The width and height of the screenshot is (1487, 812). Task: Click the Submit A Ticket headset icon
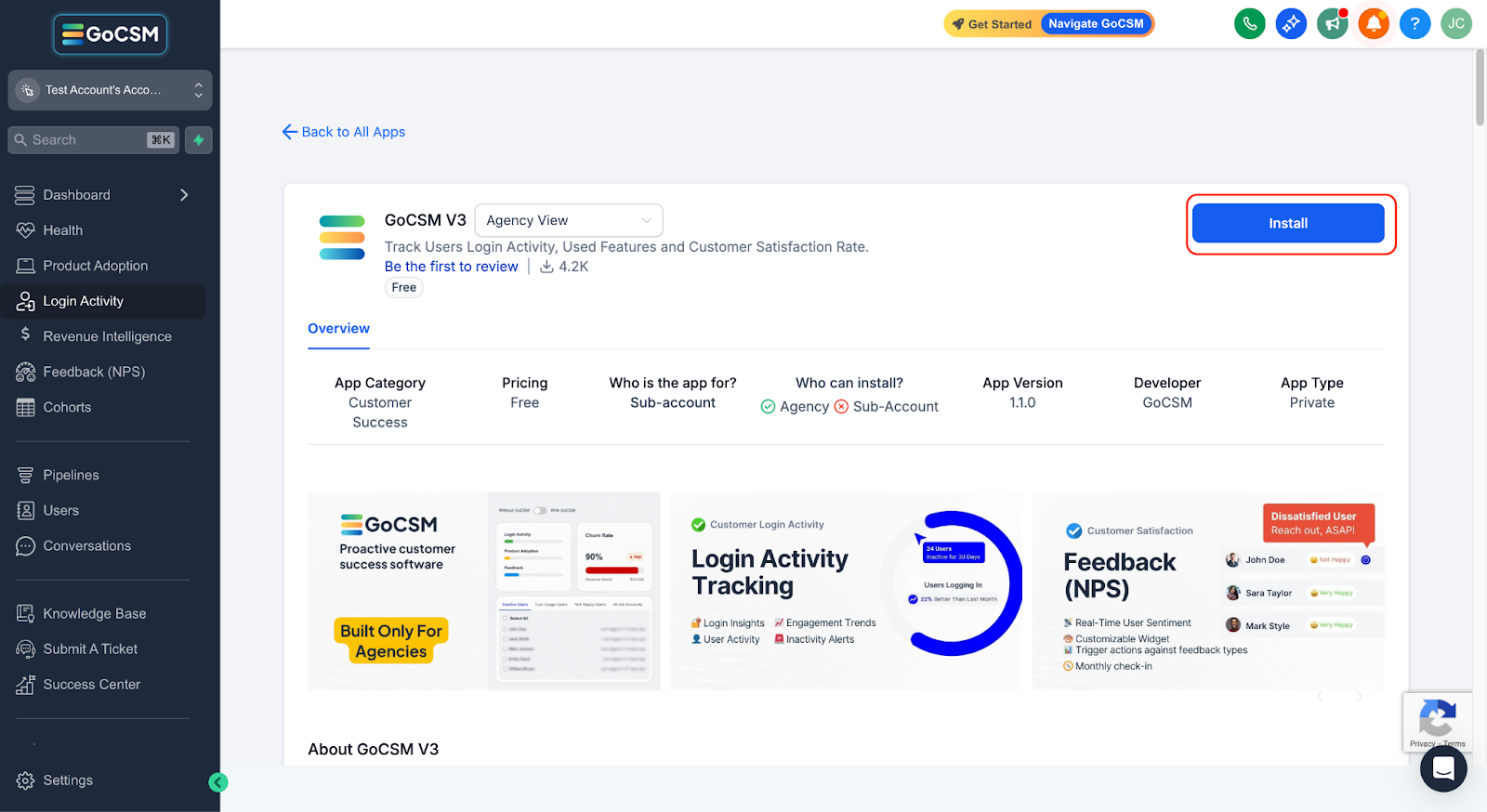(x=25, y=648)
